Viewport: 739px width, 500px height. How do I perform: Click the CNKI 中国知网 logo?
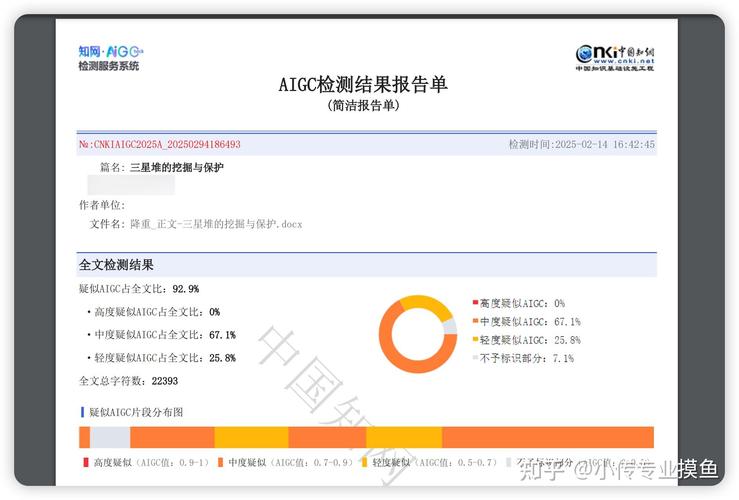[x=615, y=58]
